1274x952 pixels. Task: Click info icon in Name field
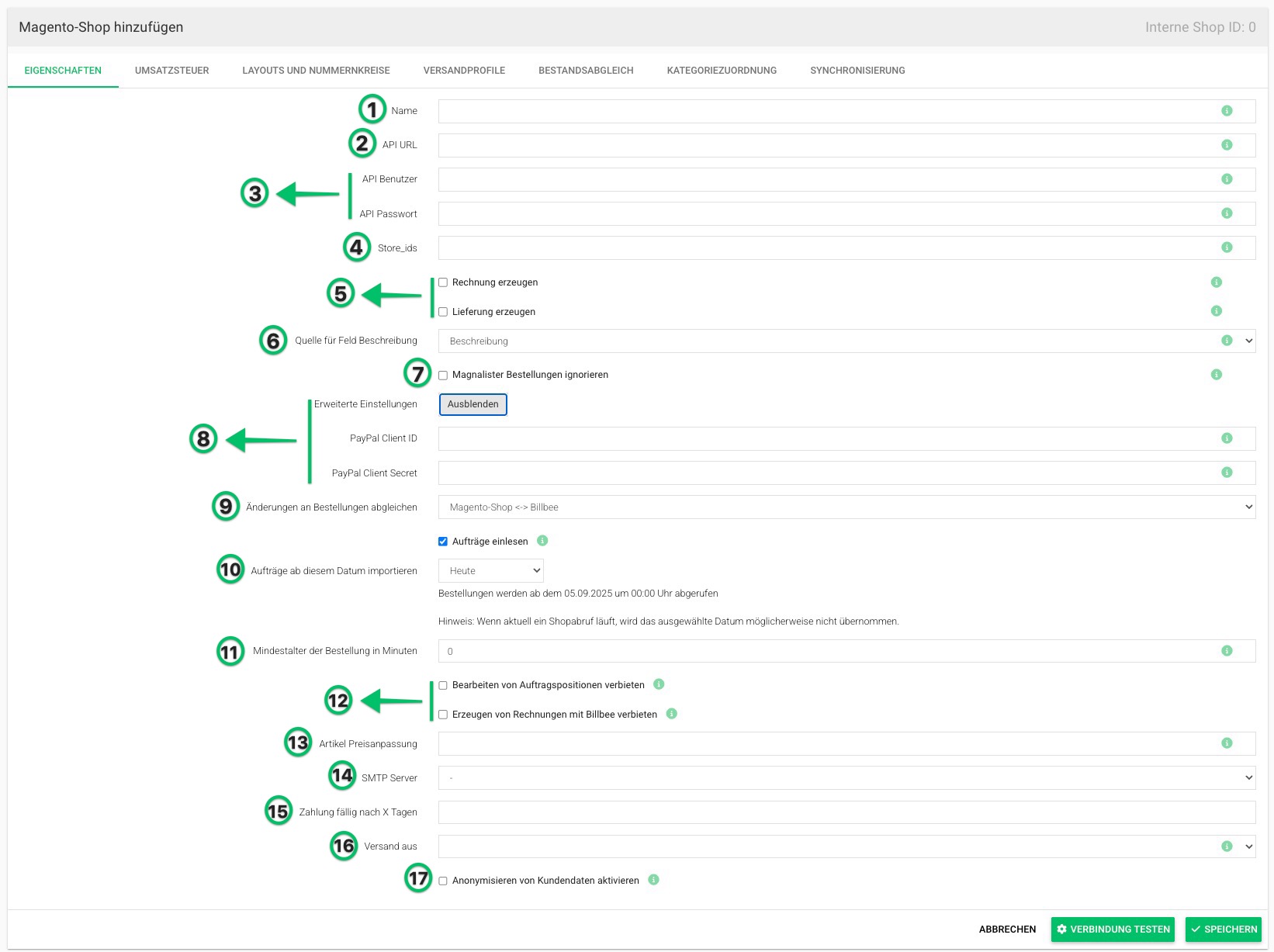point(1227,111)
